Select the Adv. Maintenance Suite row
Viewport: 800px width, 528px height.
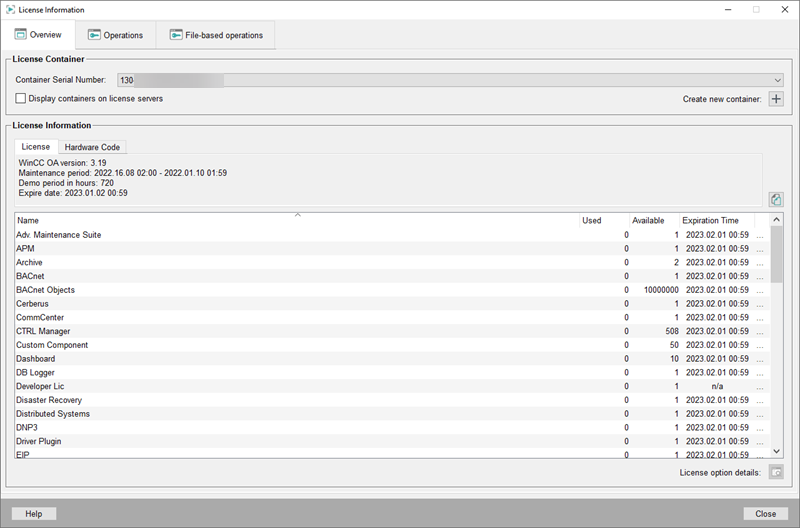(392, 235)
